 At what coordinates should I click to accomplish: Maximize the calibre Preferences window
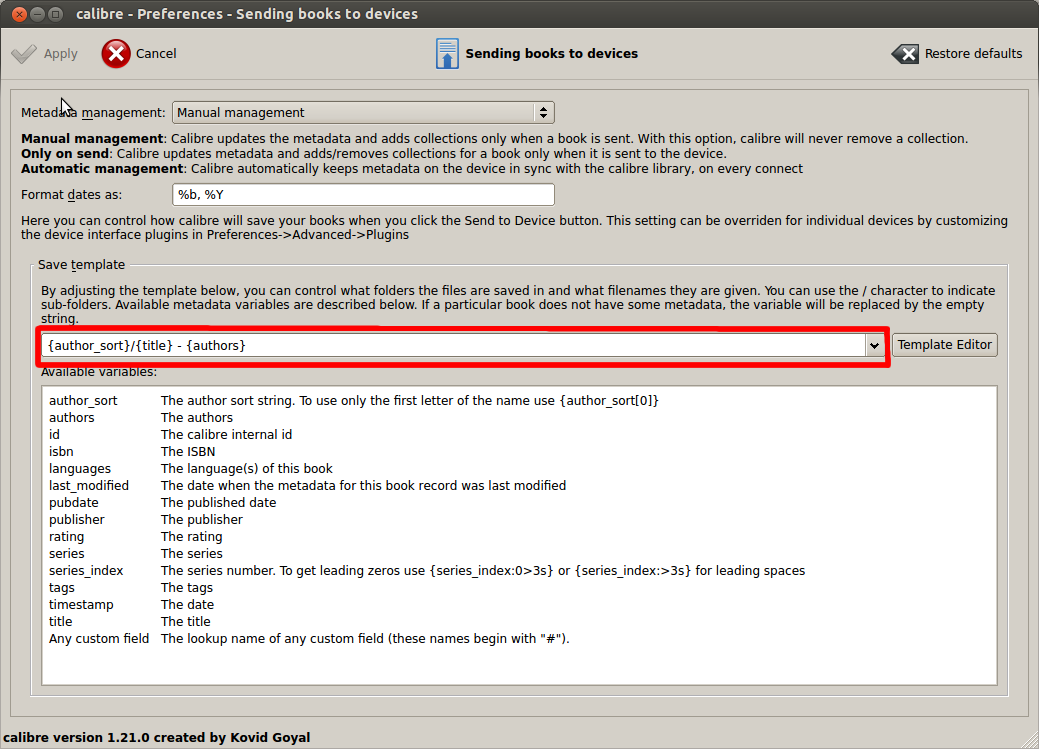tap(56, 14)
